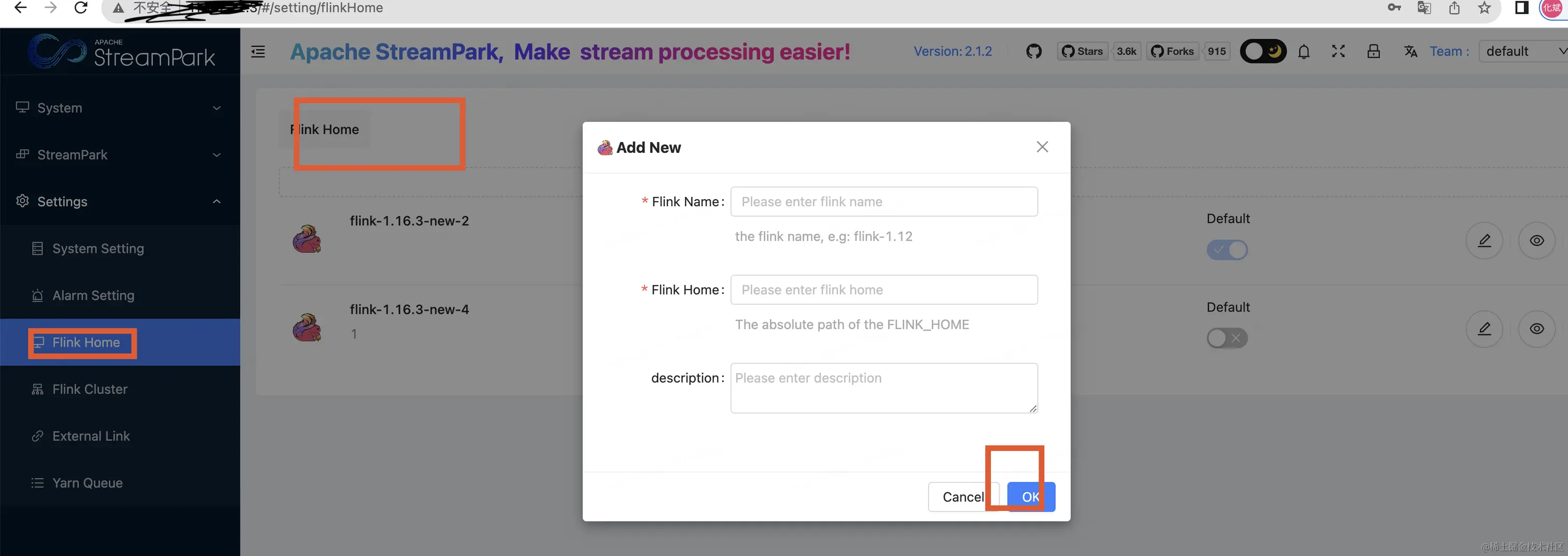Viewport: 1568px width, 556px height.
Task: Edit flink-1.16.3-new-4 with pencil icon
Action: tap(1484, 329)
